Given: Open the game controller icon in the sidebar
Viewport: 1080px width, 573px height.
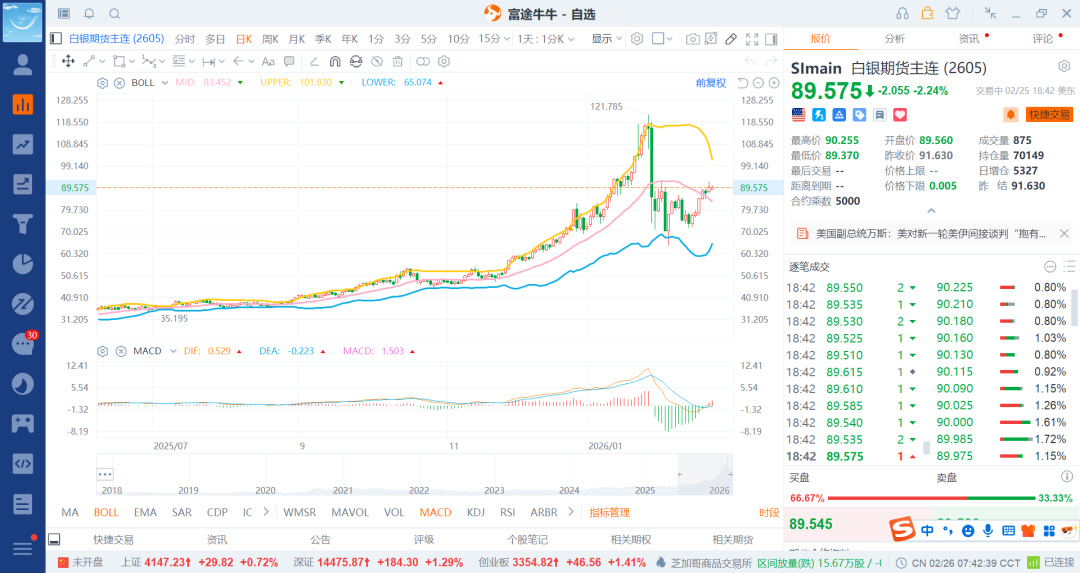Looking at the screenshot, I should point(23,423).
